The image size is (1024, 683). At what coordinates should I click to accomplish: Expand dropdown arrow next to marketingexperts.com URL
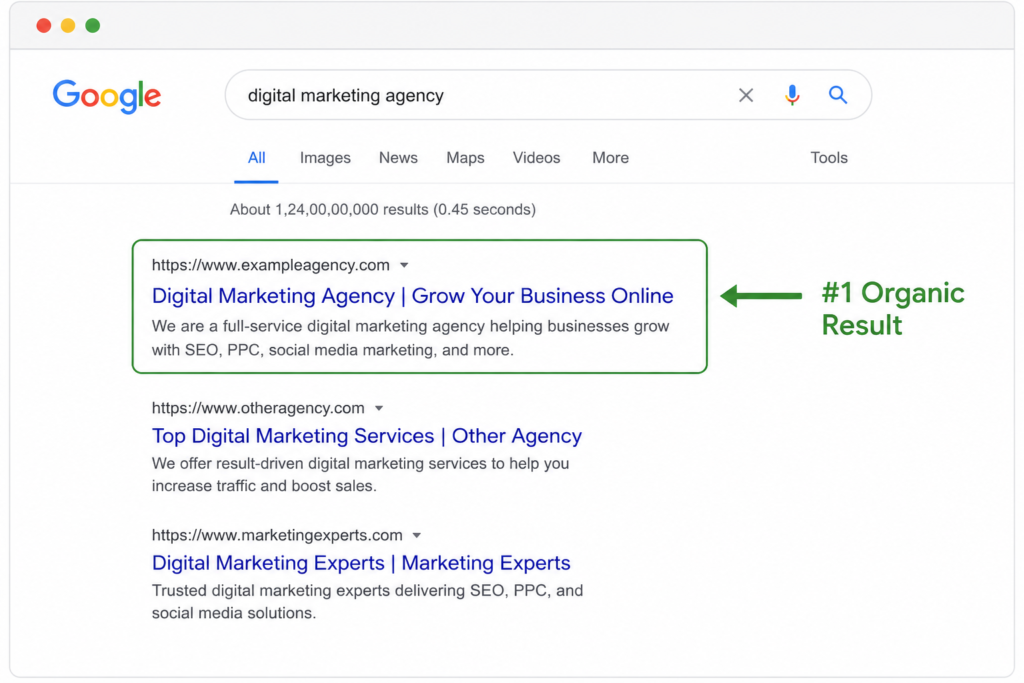pyautogui.click(x=417, y=535)
